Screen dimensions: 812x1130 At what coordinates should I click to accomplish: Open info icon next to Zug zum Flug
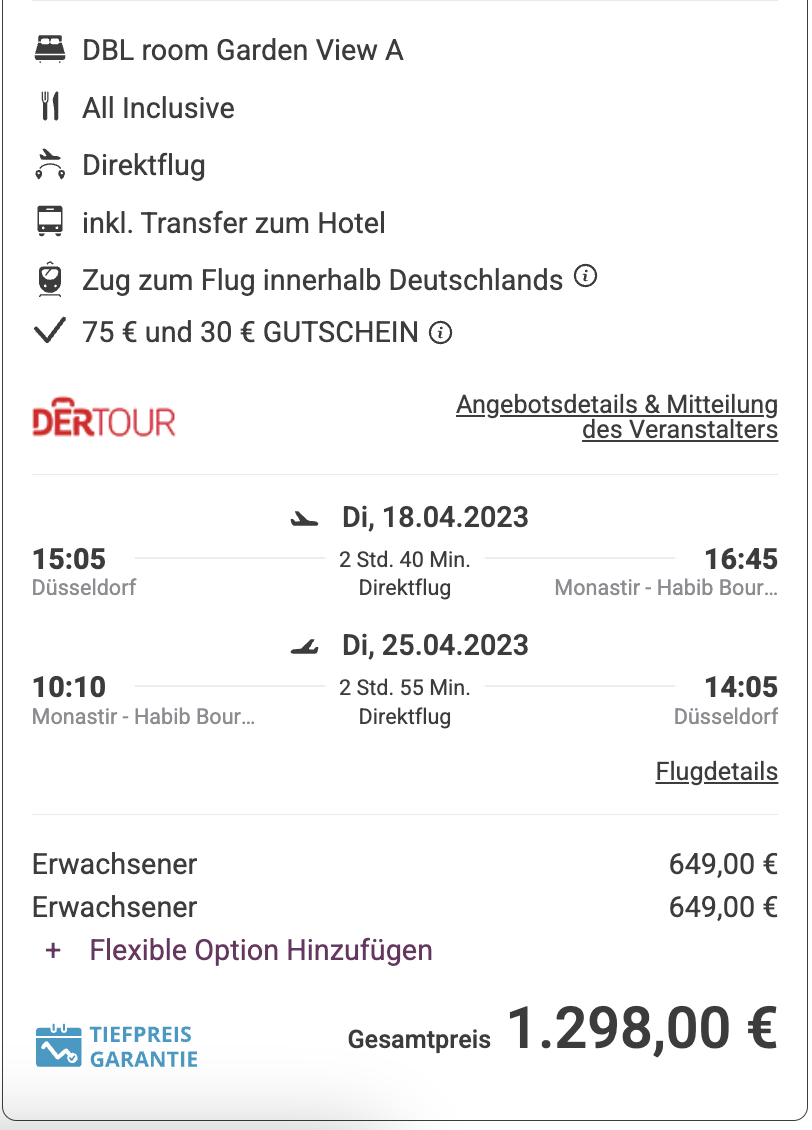(x=585, y=276)
